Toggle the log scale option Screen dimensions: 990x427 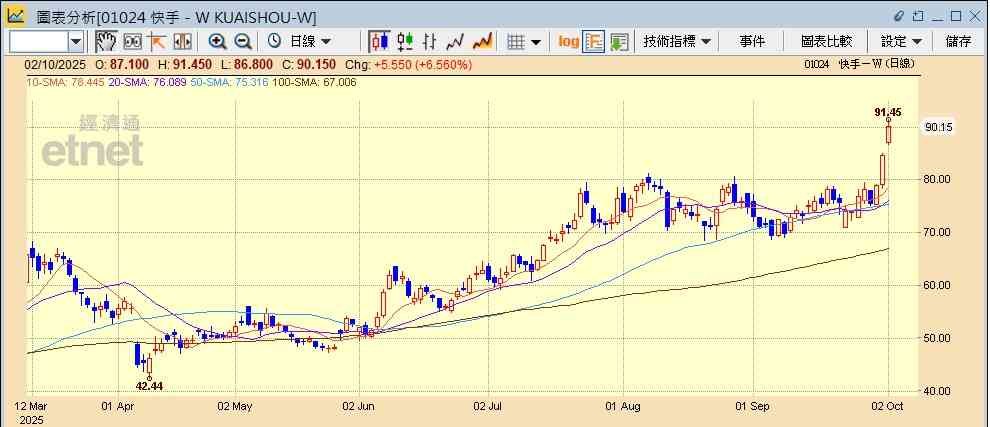click(x=568, y=41)
